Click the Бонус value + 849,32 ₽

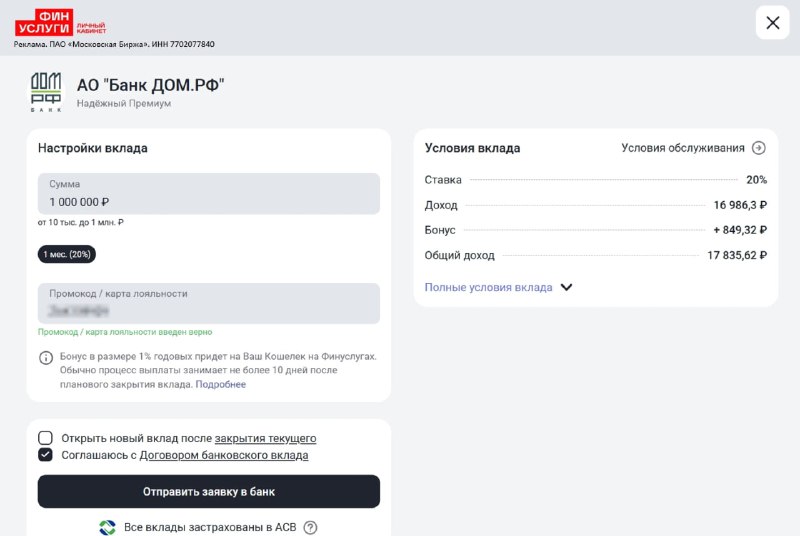click(x=740, y=230)
